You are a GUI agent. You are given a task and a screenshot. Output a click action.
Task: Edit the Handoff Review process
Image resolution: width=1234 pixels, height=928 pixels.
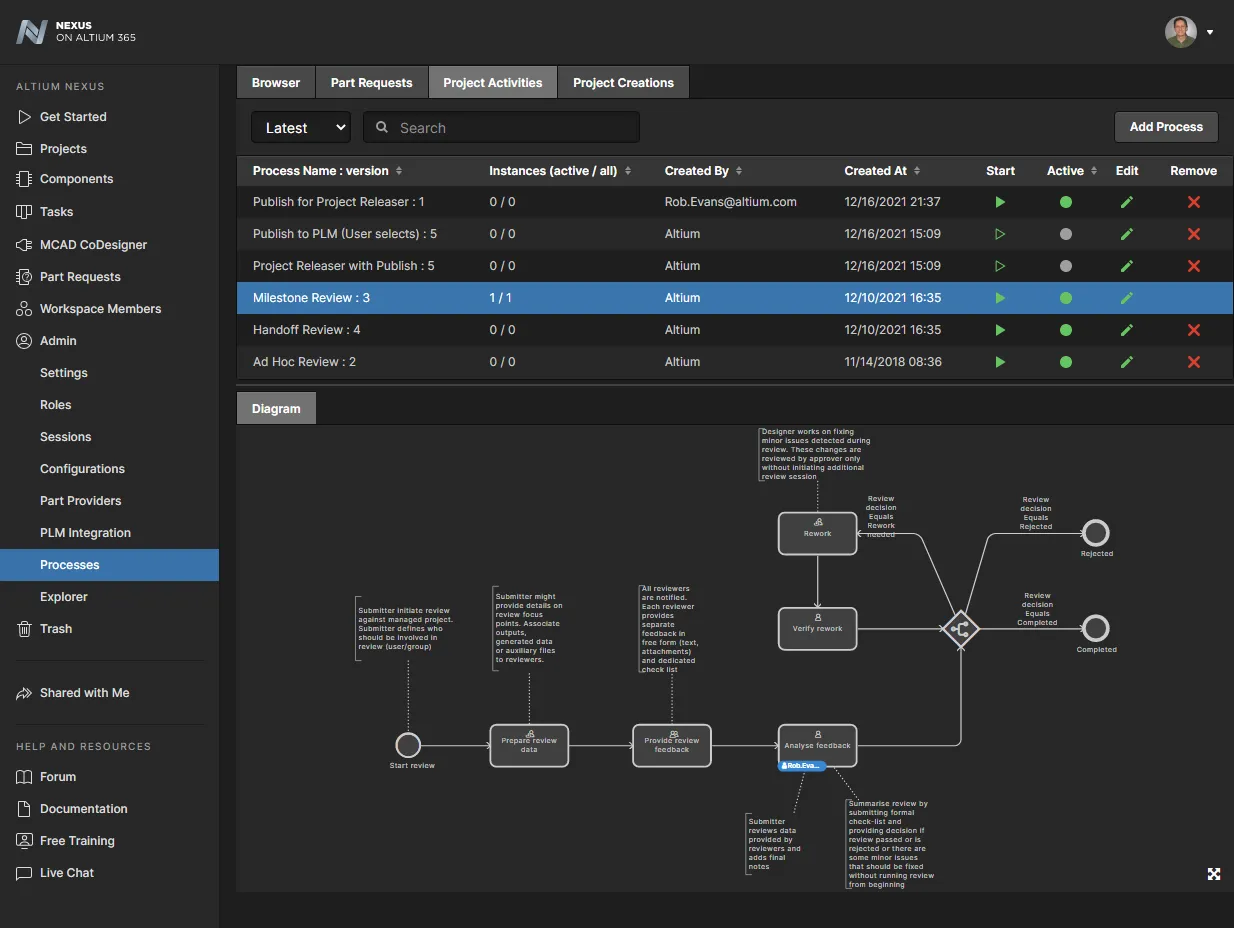click(1127, 329)
